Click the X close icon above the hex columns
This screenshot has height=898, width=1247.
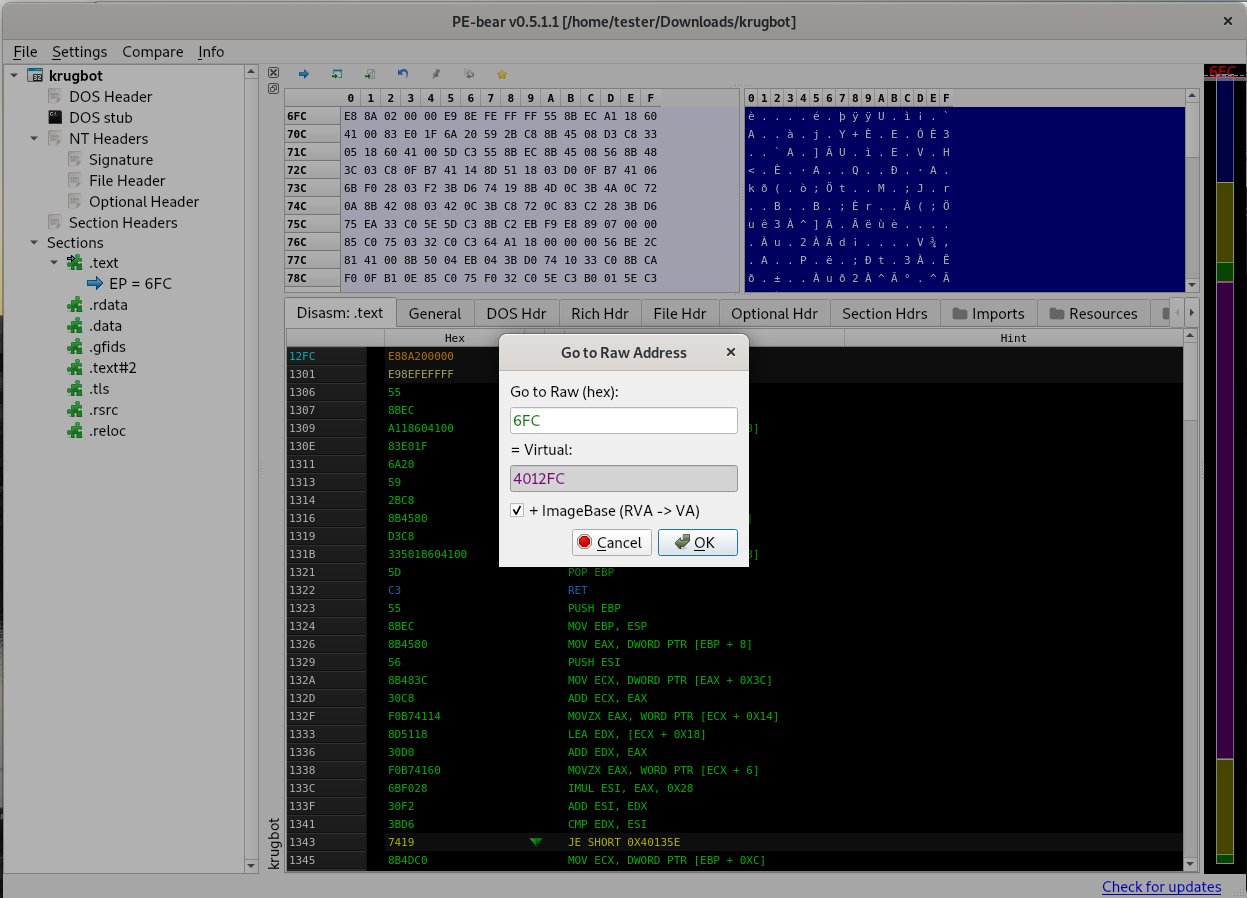[x=273, y=72]
